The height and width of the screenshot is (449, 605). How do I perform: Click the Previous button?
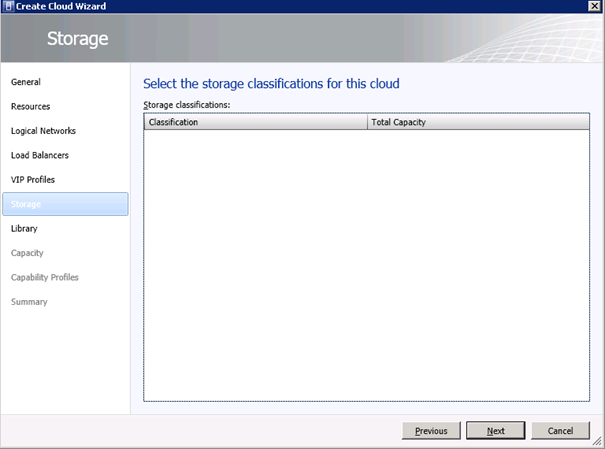pyautogui.click(x=431, y=430)
